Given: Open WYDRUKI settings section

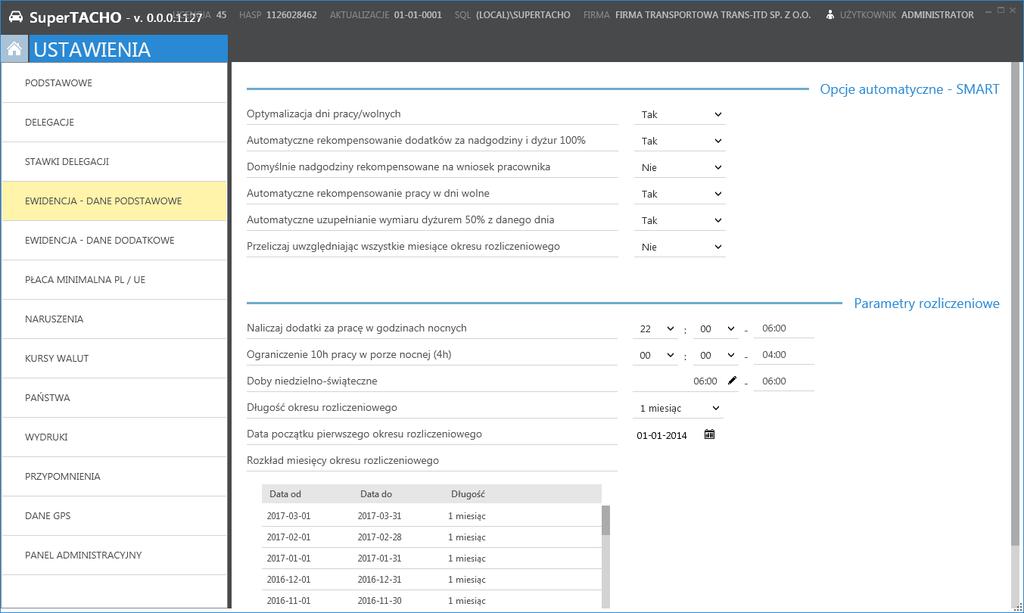Looking at the screenshot, I should (114, 437).
